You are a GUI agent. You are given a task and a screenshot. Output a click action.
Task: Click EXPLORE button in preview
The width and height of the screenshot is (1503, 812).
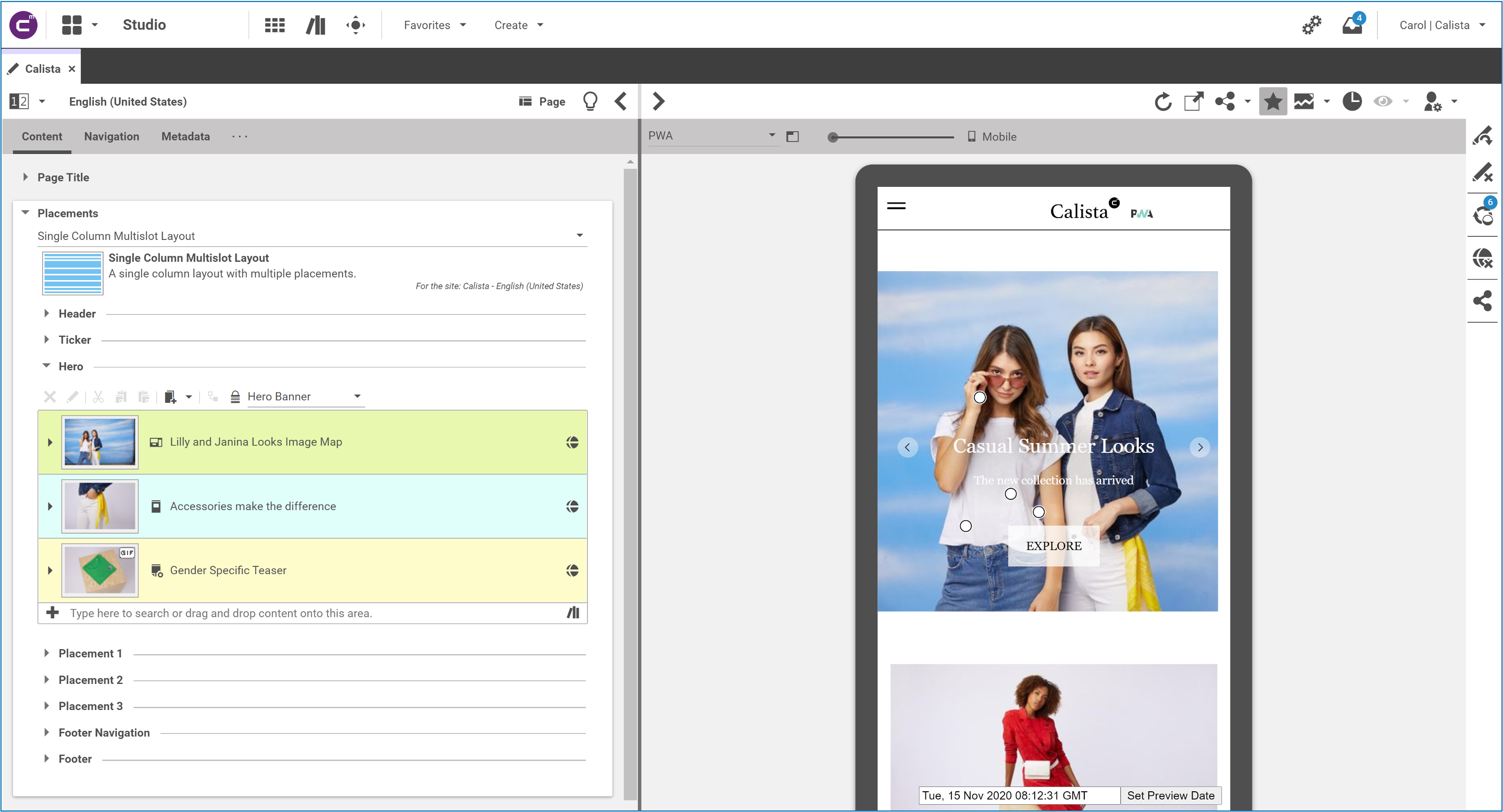[1054, 546]
